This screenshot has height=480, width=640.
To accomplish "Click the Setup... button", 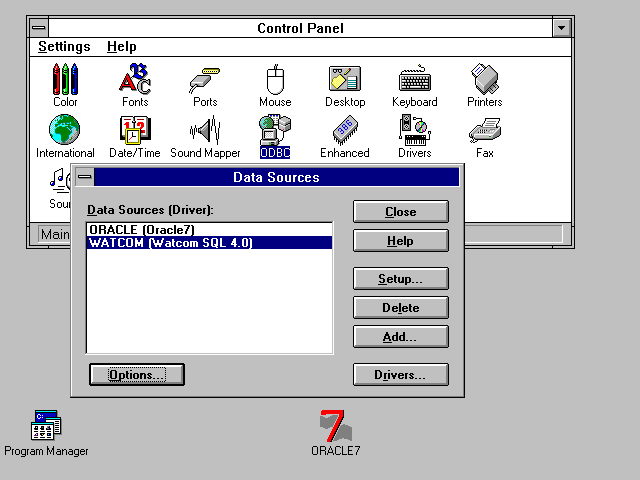I will pos(400,279).
